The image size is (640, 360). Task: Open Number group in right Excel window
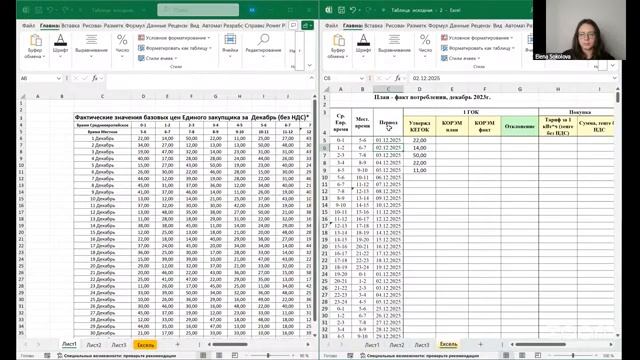[x=425, y=45]
